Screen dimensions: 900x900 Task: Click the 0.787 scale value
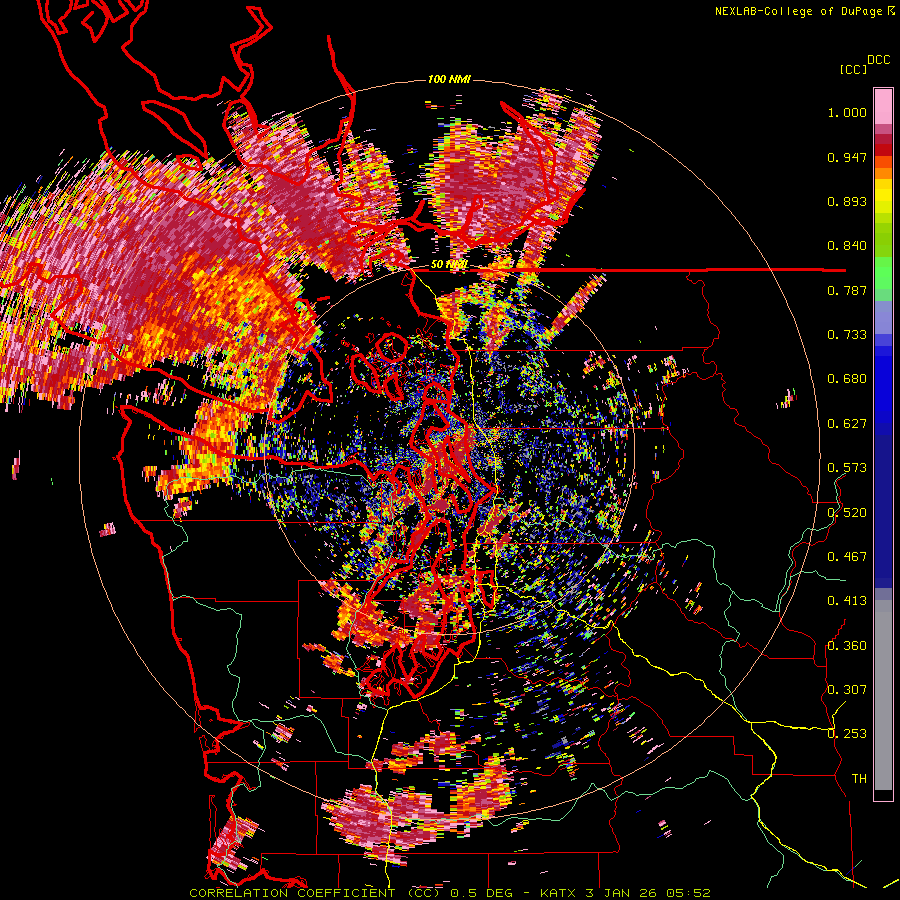click(x=847, y=290)
